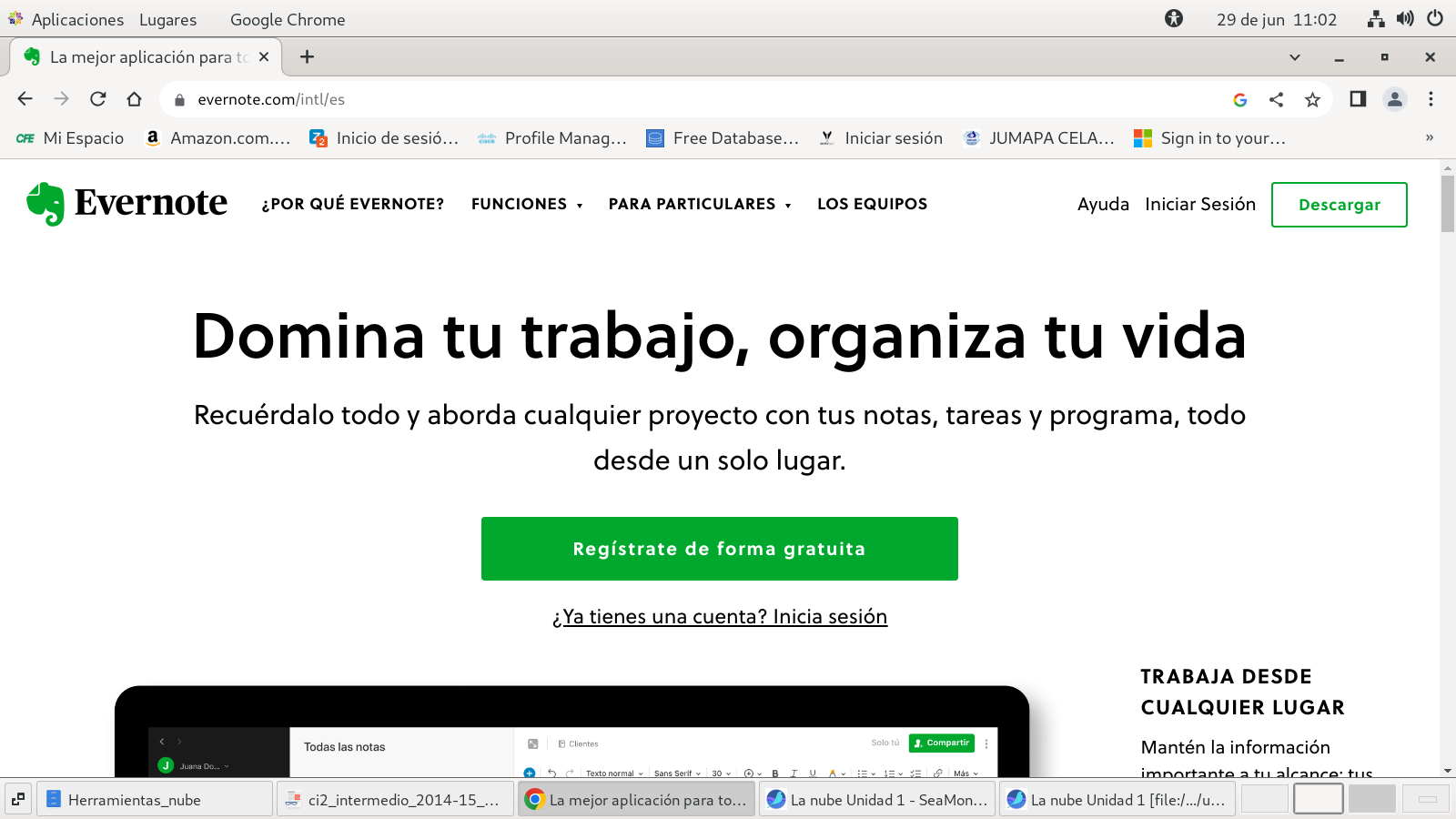Image resolution: width=1456 pixels, height=819 pixels.
Task: Click the page vertical scrollbar thumb
Action: coord(1447,204)
